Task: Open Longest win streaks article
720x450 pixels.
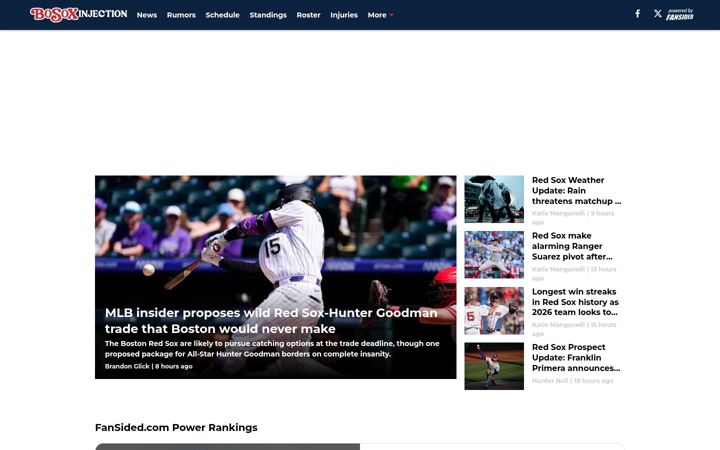Action: 575,302
